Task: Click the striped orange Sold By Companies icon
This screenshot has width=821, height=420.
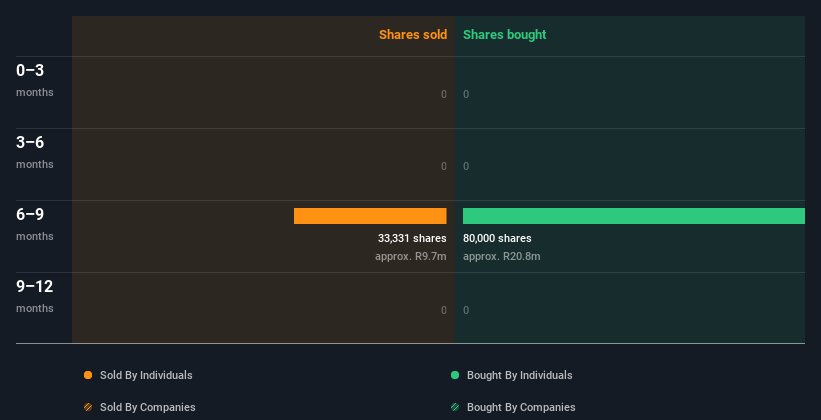Action: coord(88,407)
